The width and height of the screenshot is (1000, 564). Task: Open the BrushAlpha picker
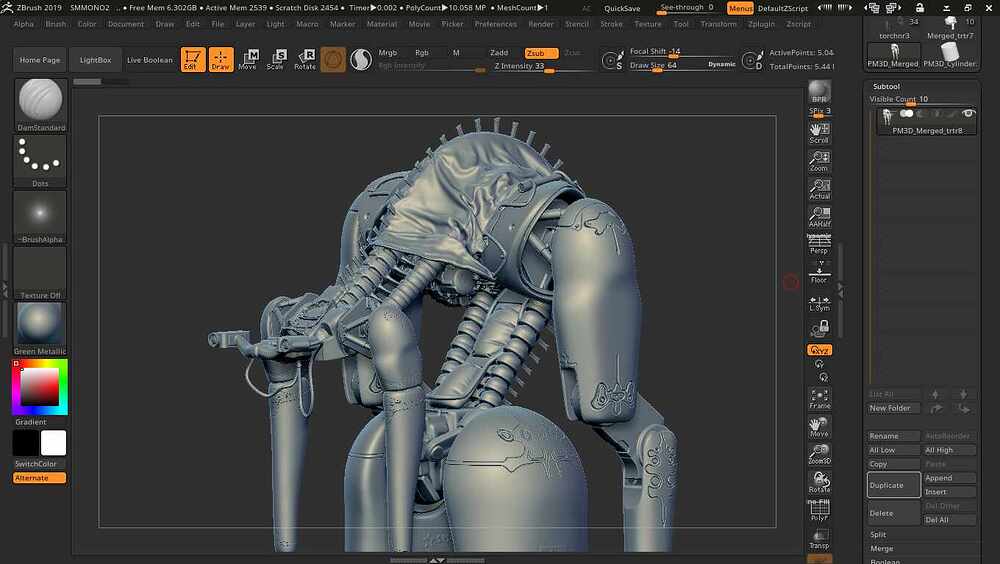40,217
